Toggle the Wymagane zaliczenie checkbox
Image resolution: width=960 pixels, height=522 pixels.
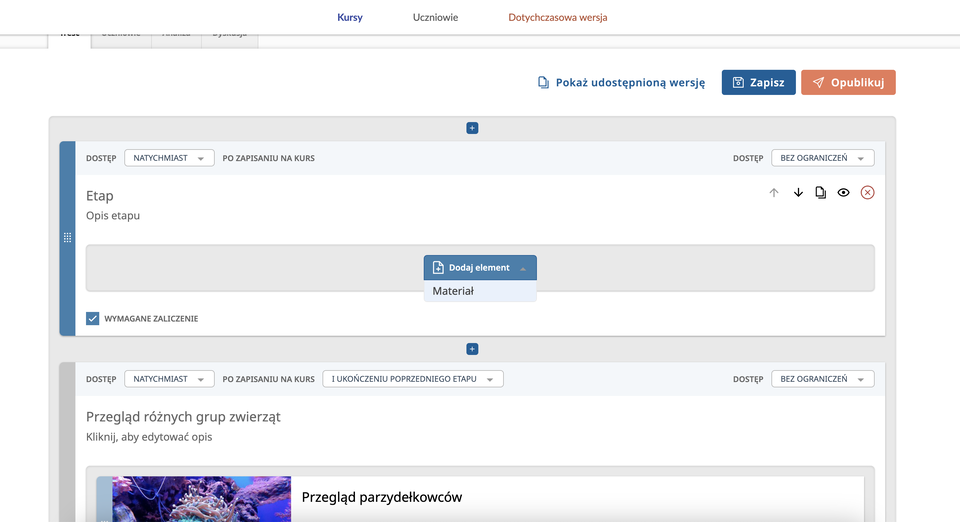[x=93, y=318]
